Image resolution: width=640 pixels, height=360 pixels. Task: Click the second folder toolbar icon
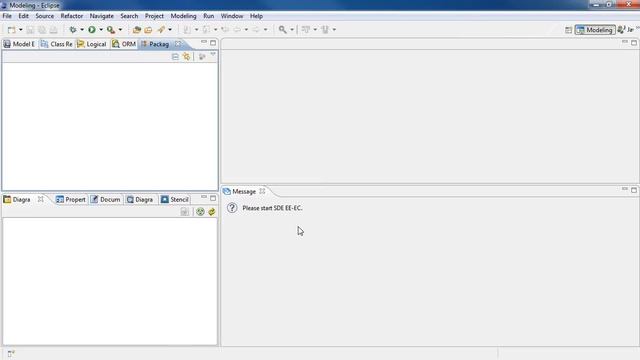point(148,30)
